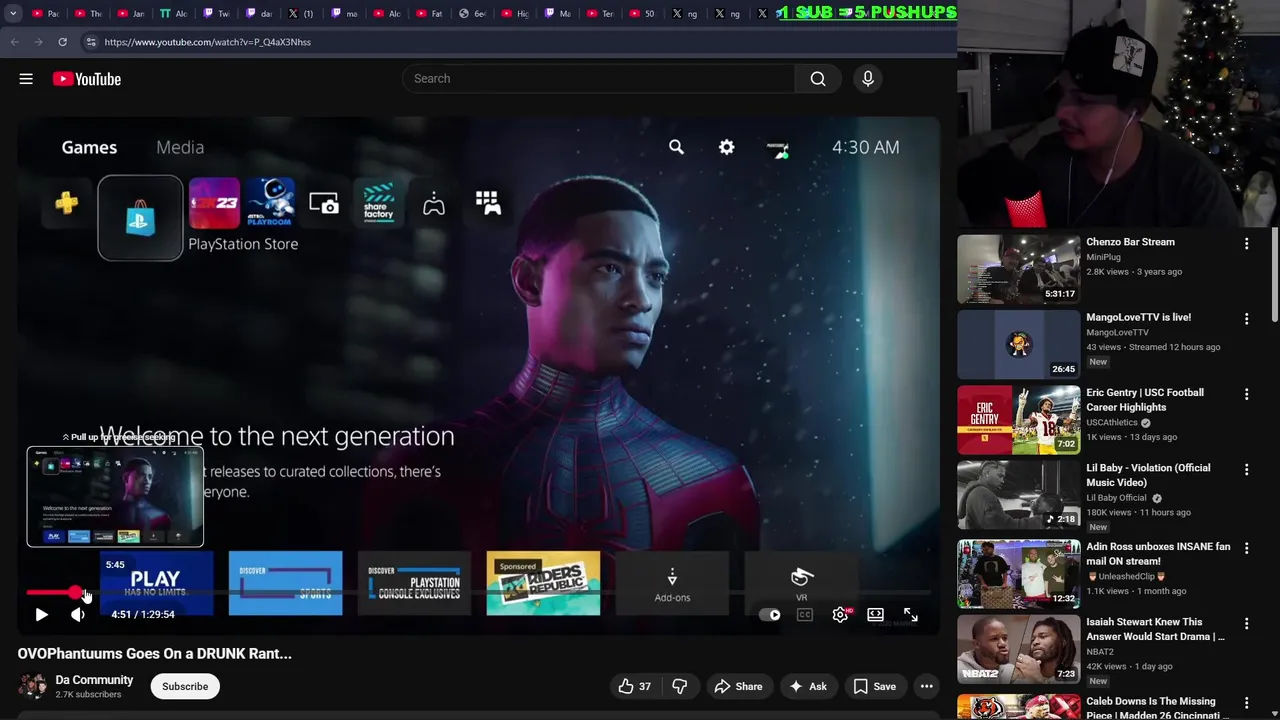Open the player settings gear

click(840, 615)
